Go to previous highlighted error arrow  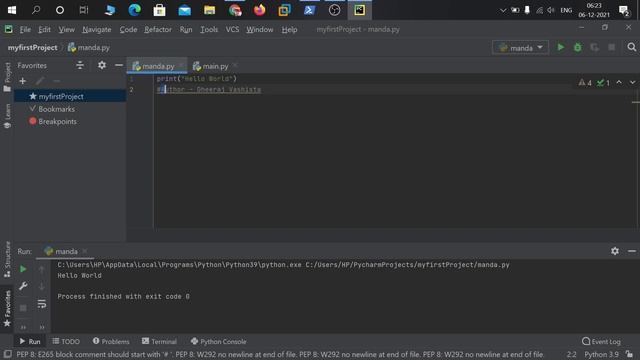pos(619,83)
